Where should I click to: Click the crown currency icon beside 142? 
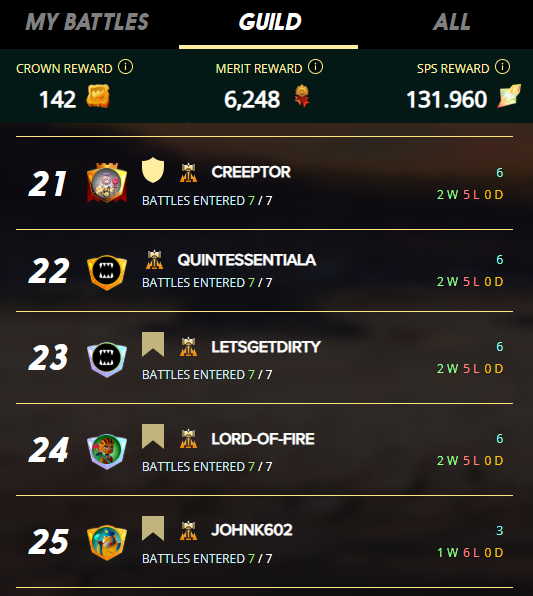click(98, 96)
